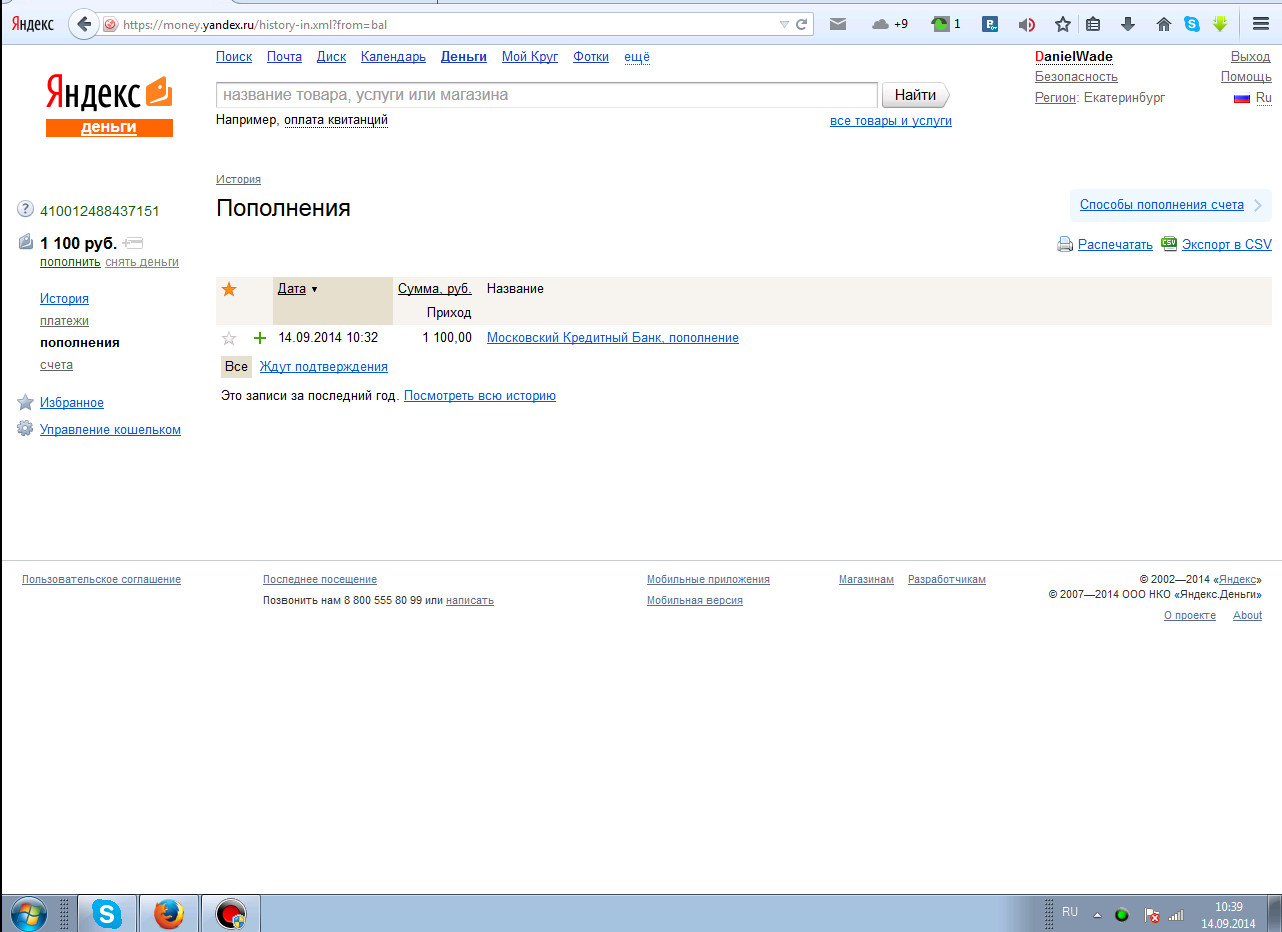Open Мой Круг in the Yandex services bar
The image size is (1282, 932).
coord(530,57)
